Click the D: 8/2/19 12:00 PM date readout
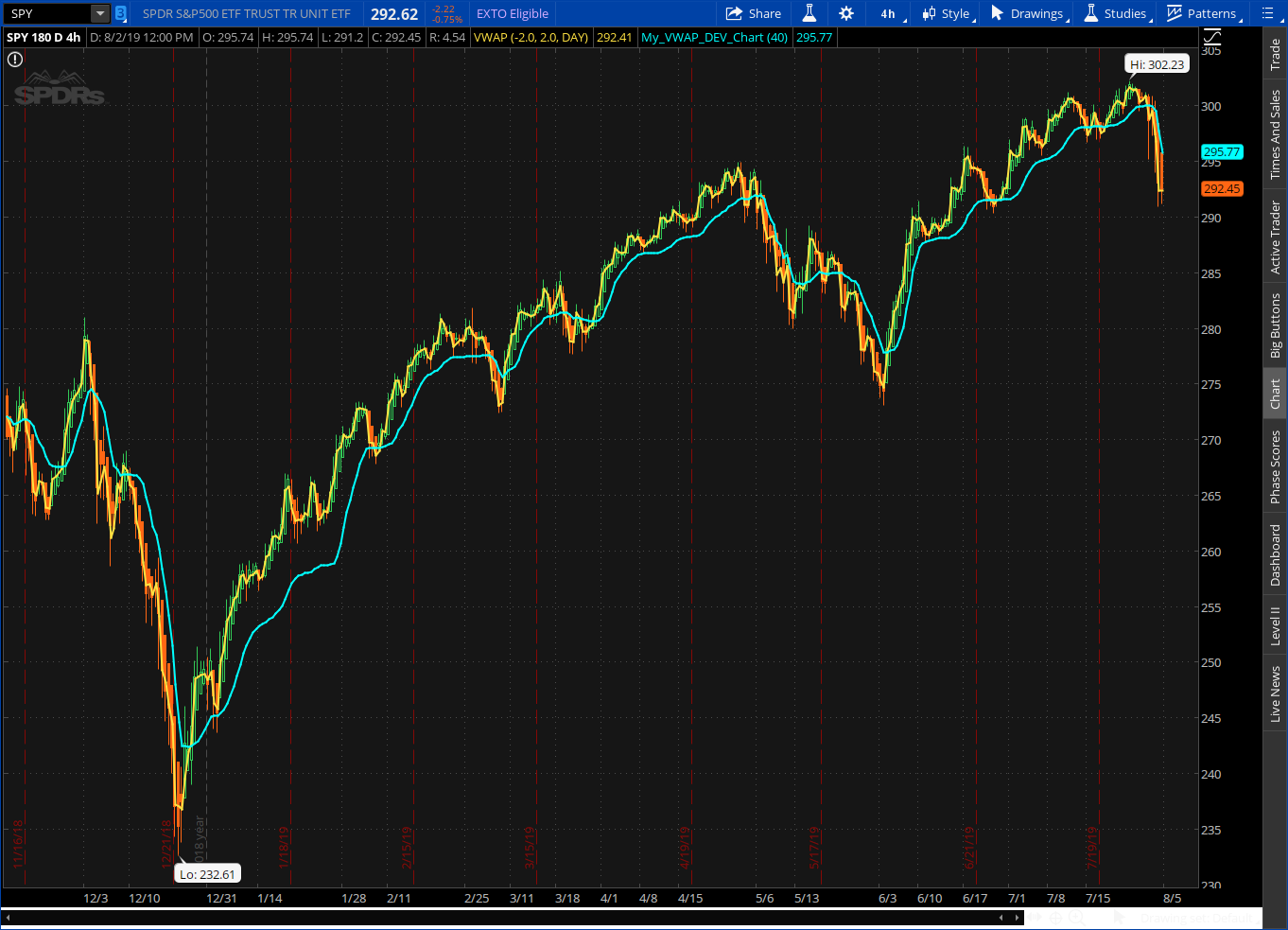Image resolution: width=1288 pixels, height=930 pixels. (142, 38)
